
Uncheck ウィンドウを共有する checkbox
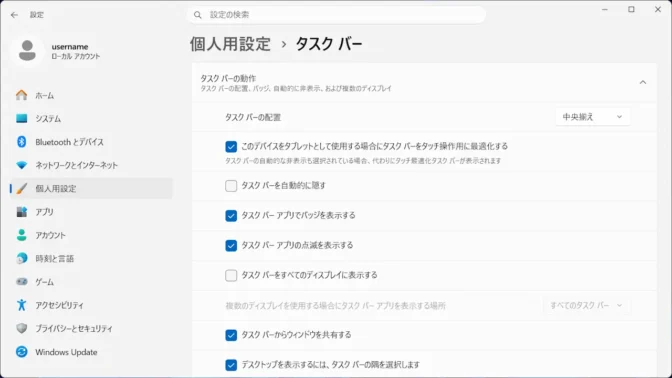point(231,335)
